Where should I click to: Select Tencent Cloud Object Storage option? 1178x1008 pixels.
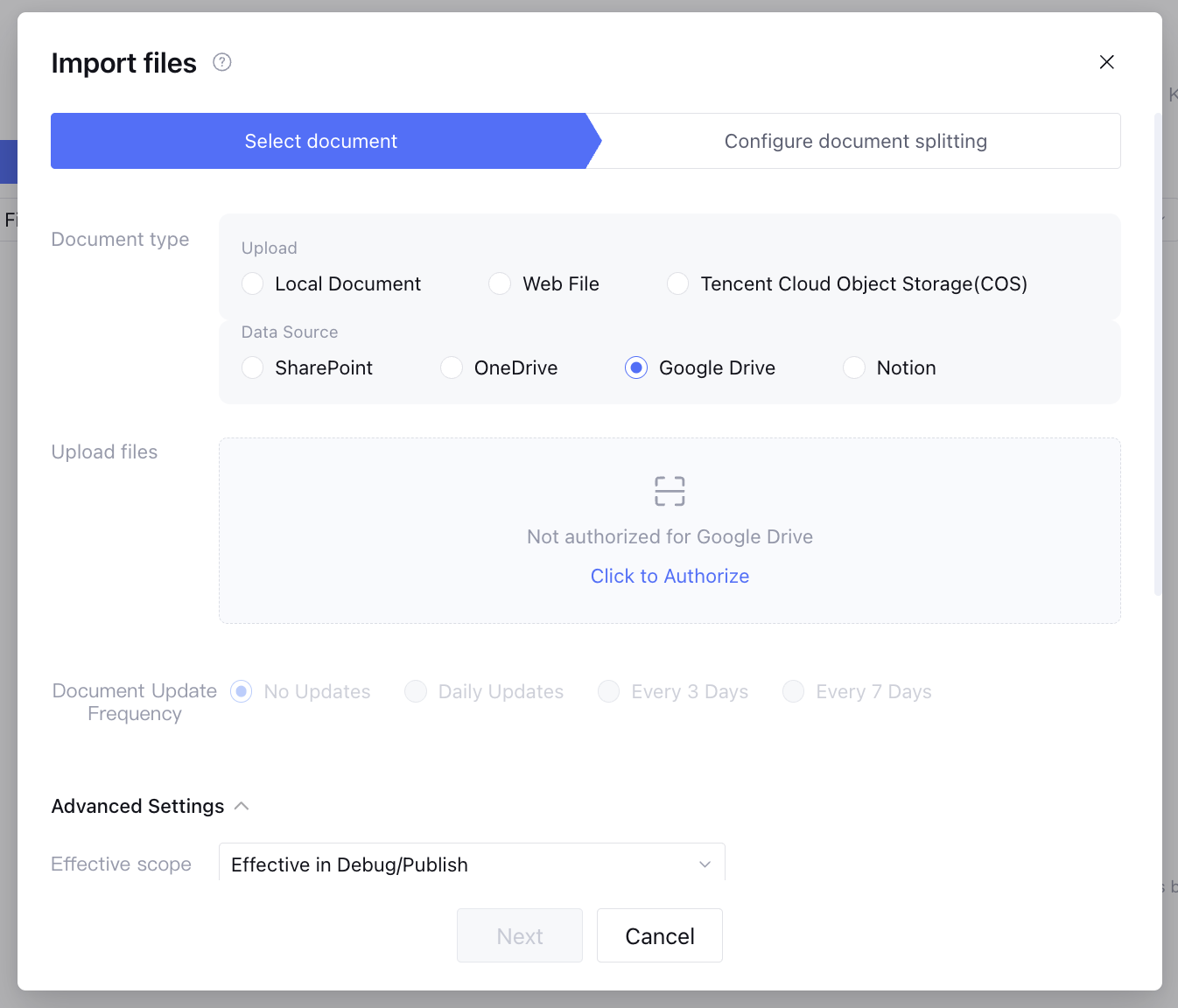[x=678, y=283]
